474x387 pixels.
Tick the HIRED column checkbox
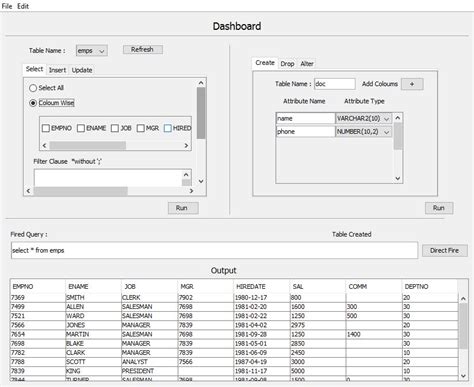(168, 128)
